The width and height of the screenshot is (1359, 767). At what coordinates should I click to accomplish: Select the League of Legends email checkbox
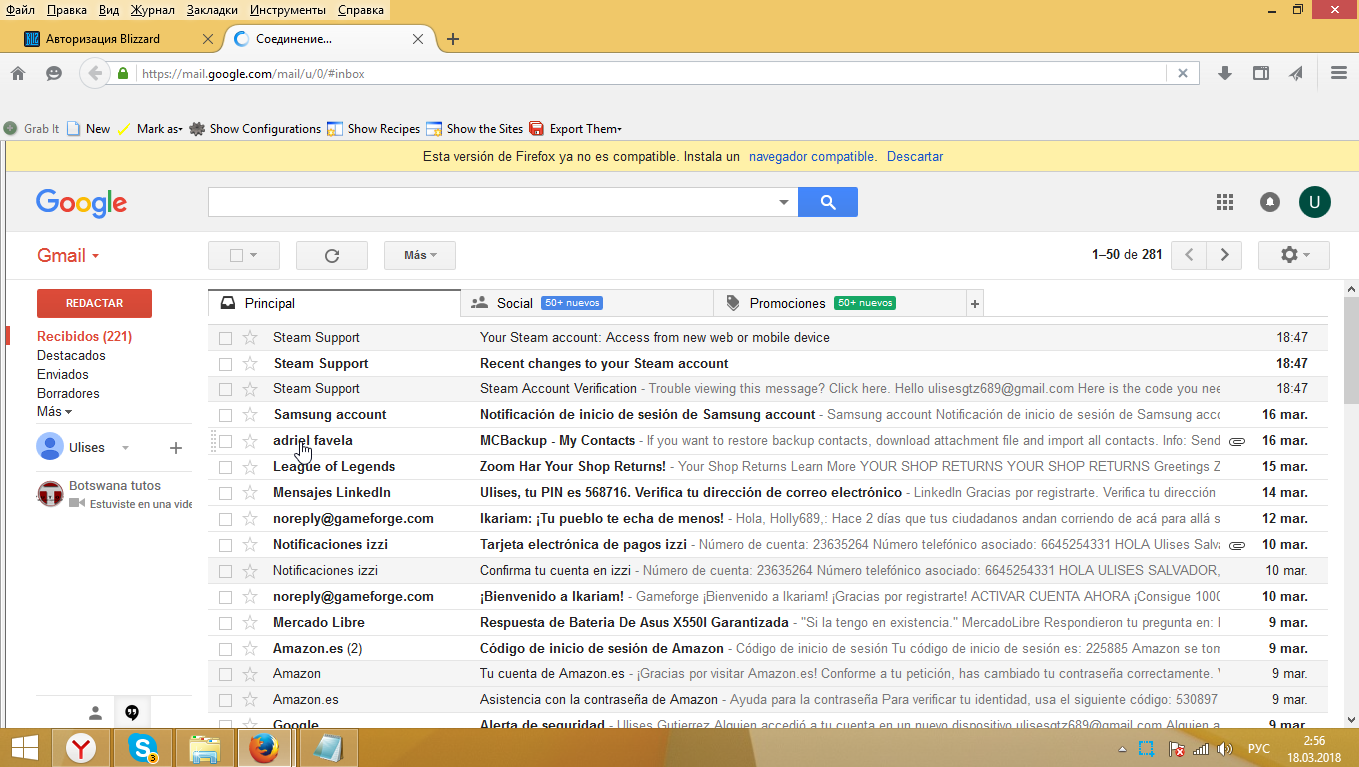tap(225, 467)
